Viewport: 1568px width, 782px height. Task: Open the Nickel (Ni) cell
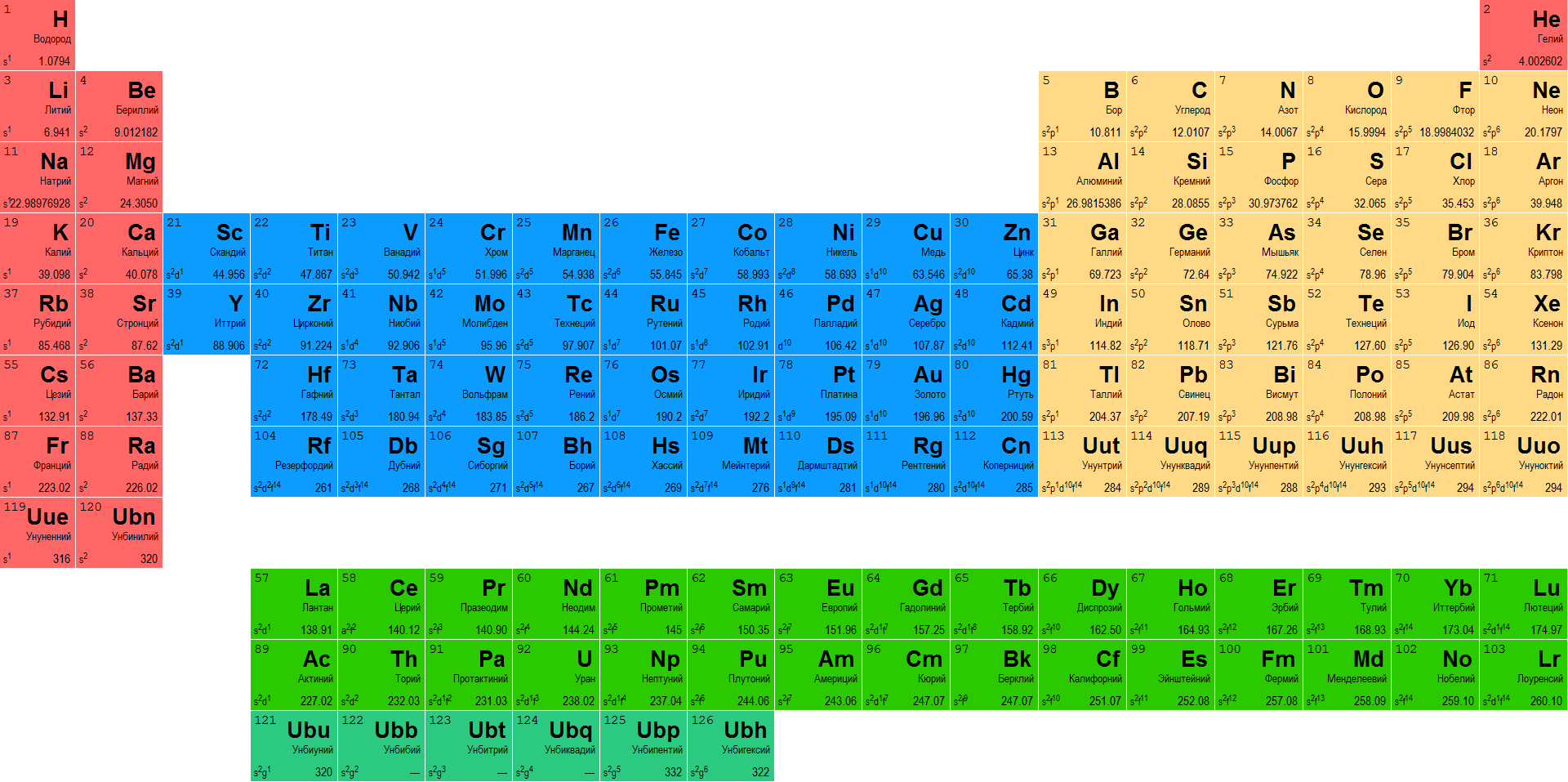click(818, 248)
